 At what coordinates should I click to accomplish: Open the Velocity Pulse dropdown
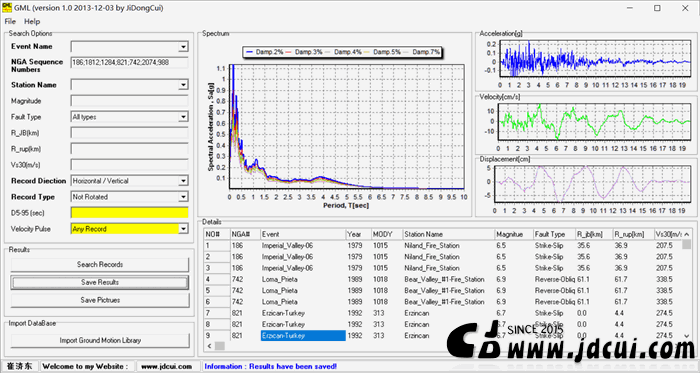[183, 229]
